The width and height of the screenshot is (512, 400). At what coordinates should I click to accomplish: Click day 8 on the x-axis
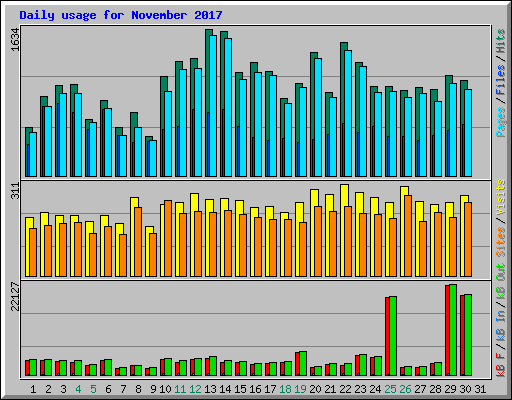click(138, 389)
